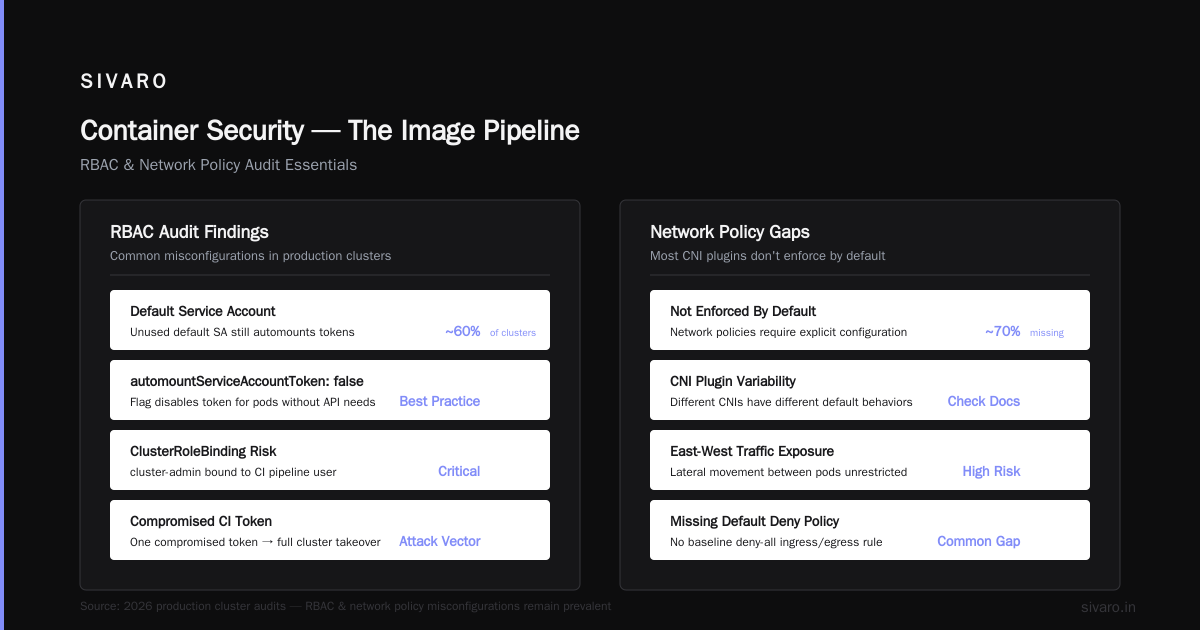Select the 'Missing Default Deny Policy' card title

[x=755, y=521]
